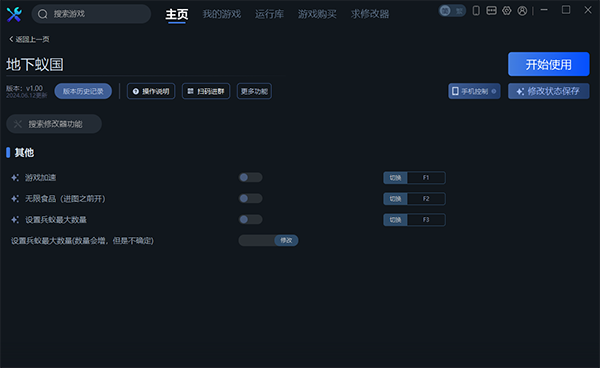The width and height of the screenshot is (600, 368).
Task: Focus the 搜索修改器功能 search field
Action: click(54, 124)
